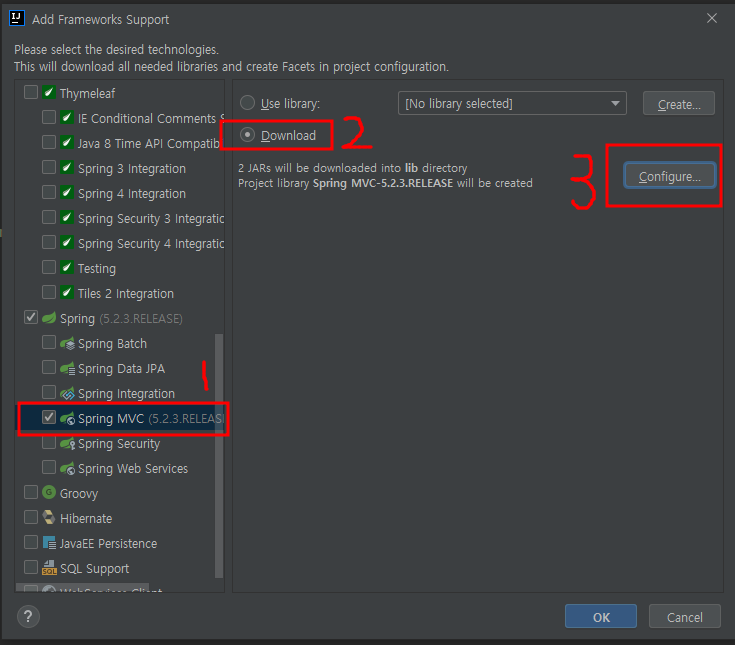This screenshot has width=735, height=645.
Task: Tick the IE Conditional Comments checkbox
Action: coord(49,117)
